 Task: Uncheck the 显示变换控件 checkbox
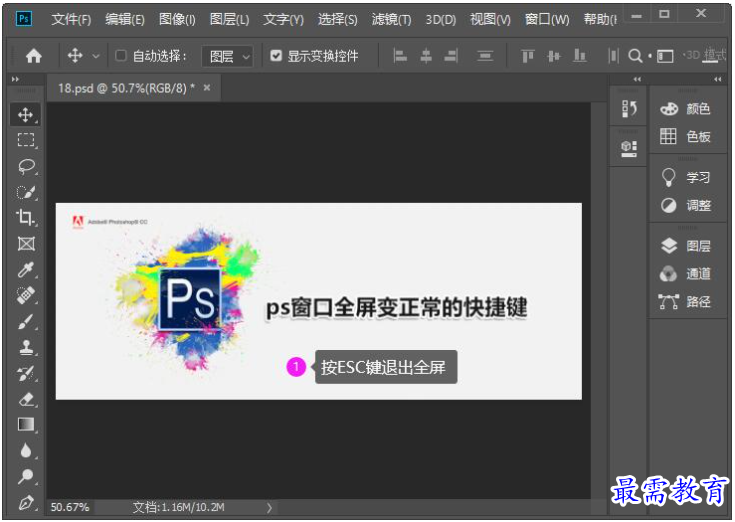[276, 56]
